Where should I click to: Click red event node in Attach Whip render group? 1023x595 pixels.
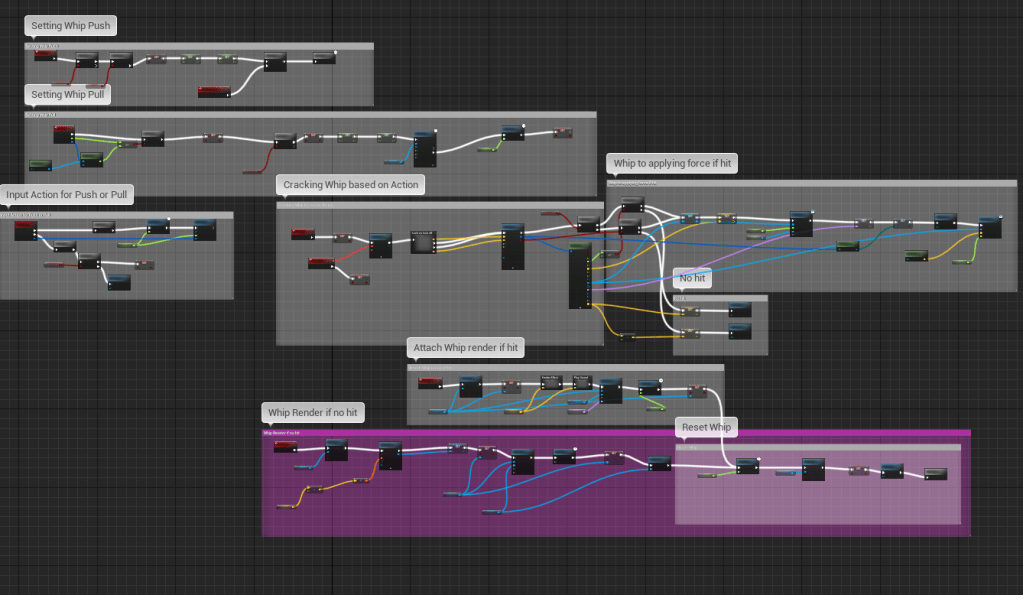pyautogui.click(x=427, y=382)
